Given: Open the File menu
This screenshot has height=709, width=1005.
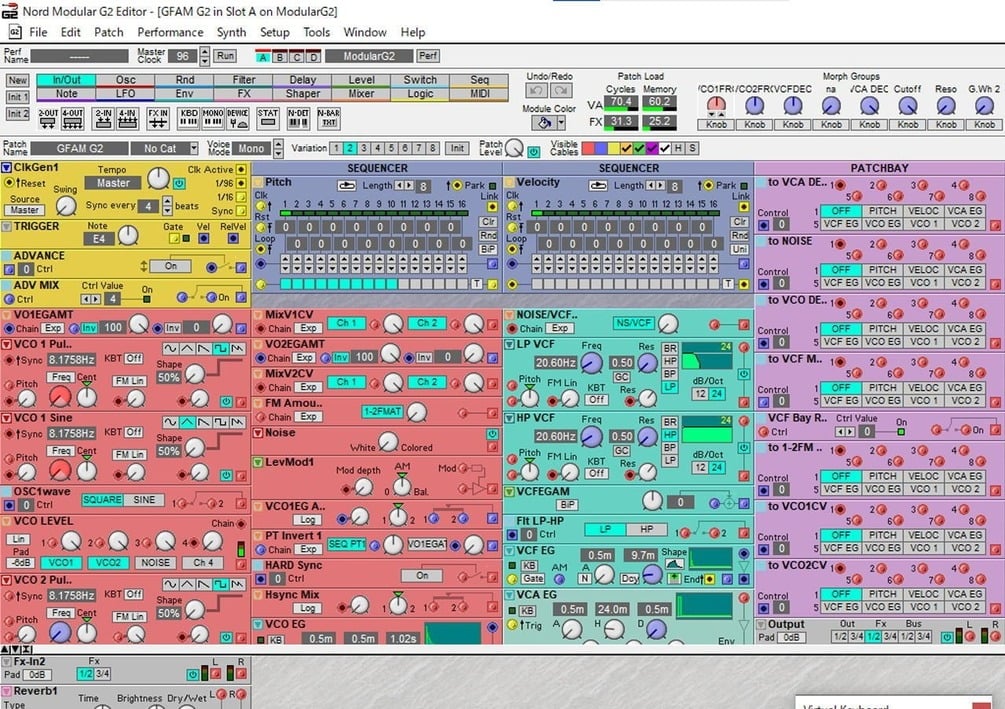Looking at the screenshot, I should point(38,32).
